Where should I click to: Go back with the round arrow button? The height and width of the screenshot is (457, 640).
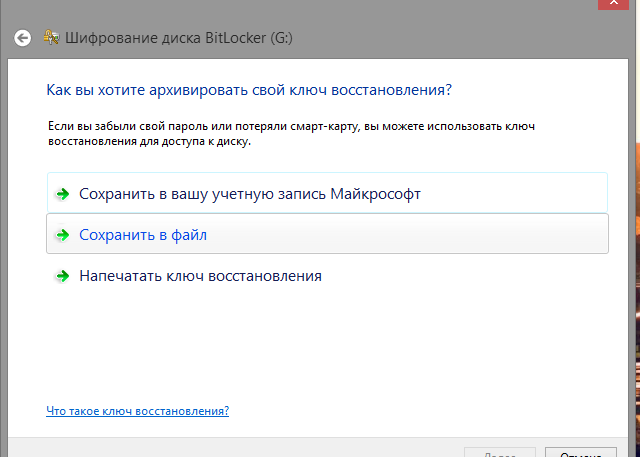pos(22,38)
